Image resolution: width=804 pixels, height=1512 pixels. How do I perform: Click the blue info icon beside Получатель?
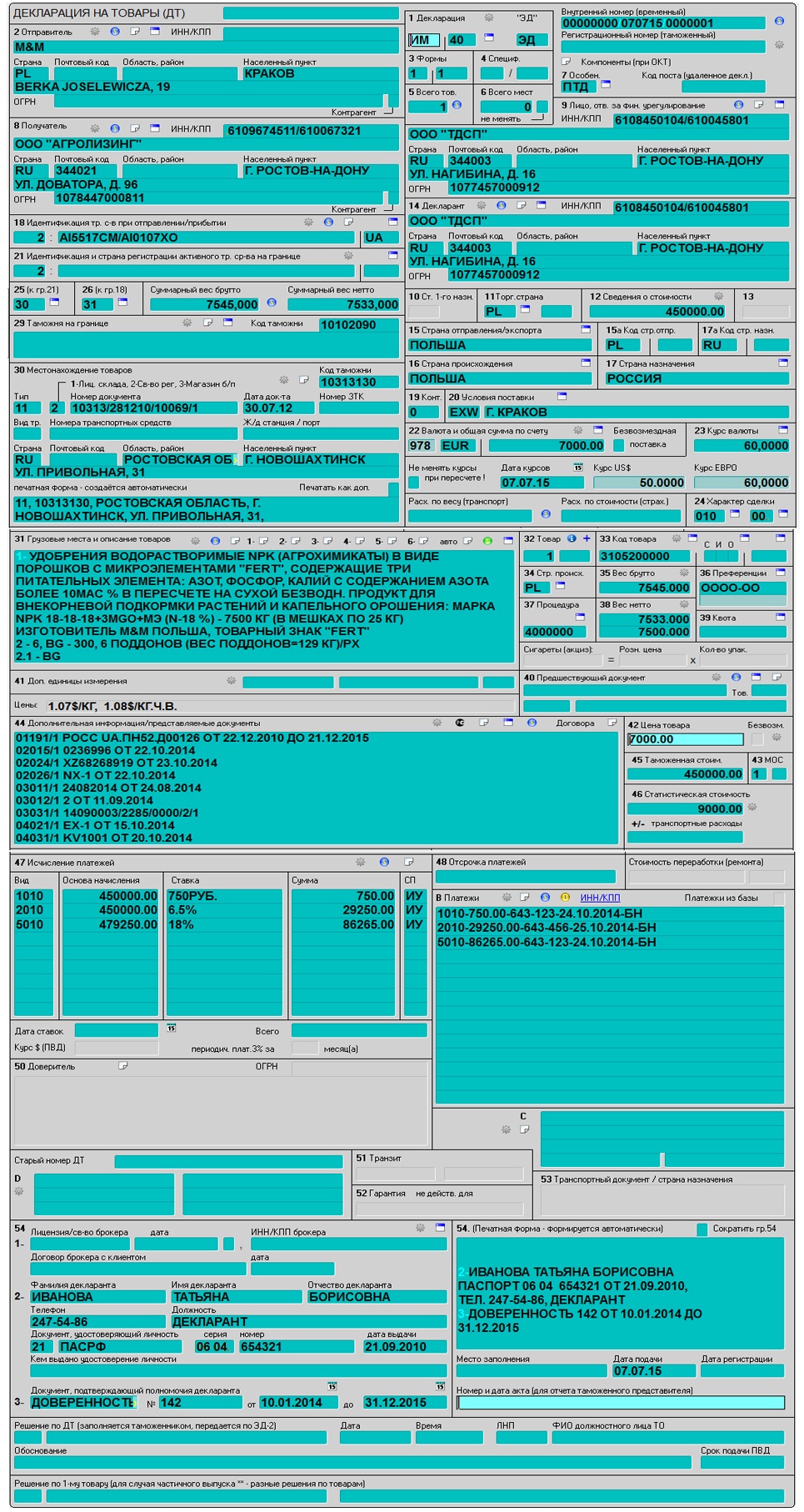115,128
